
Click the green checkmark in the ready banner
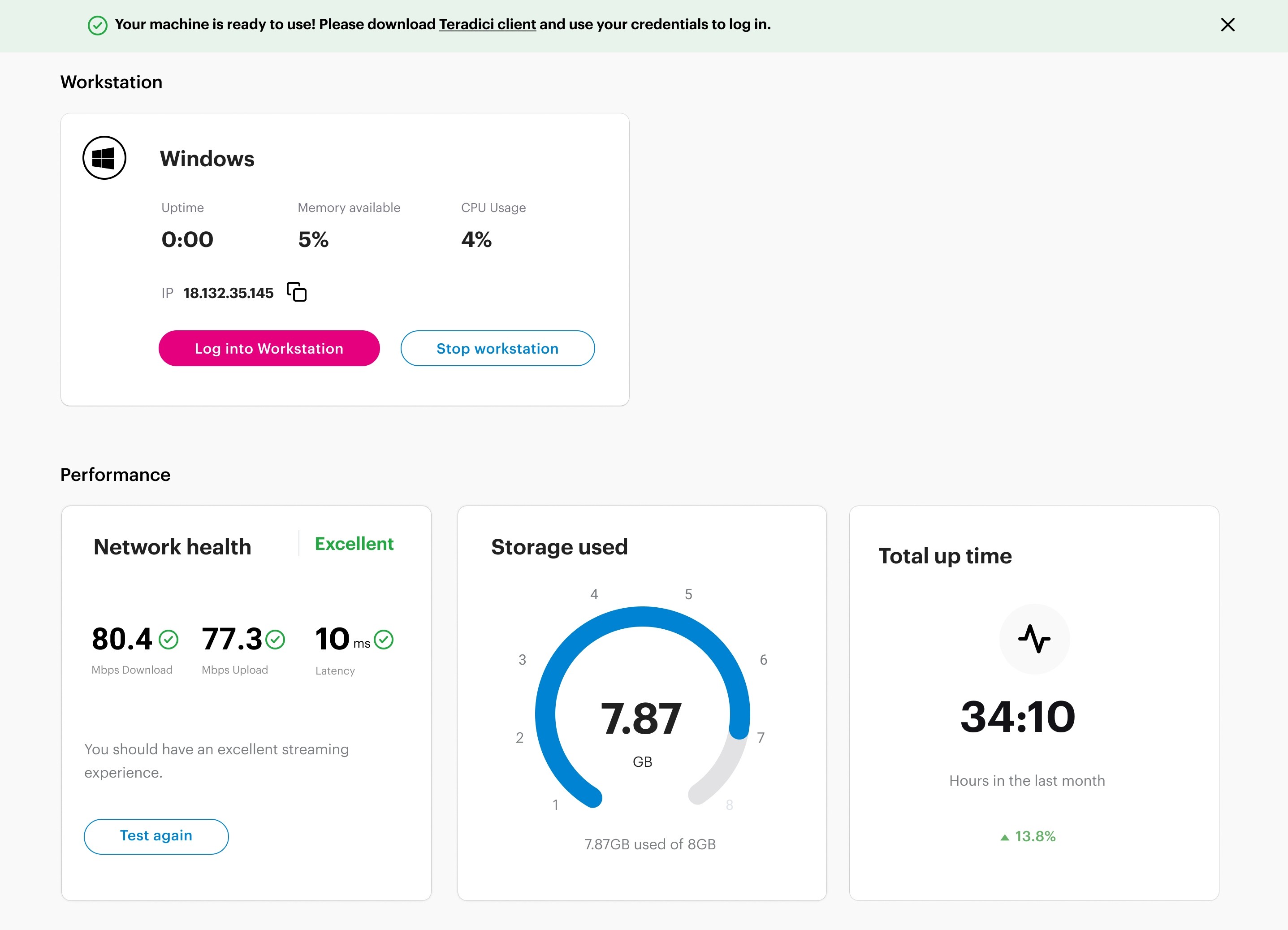coord(98,26)
